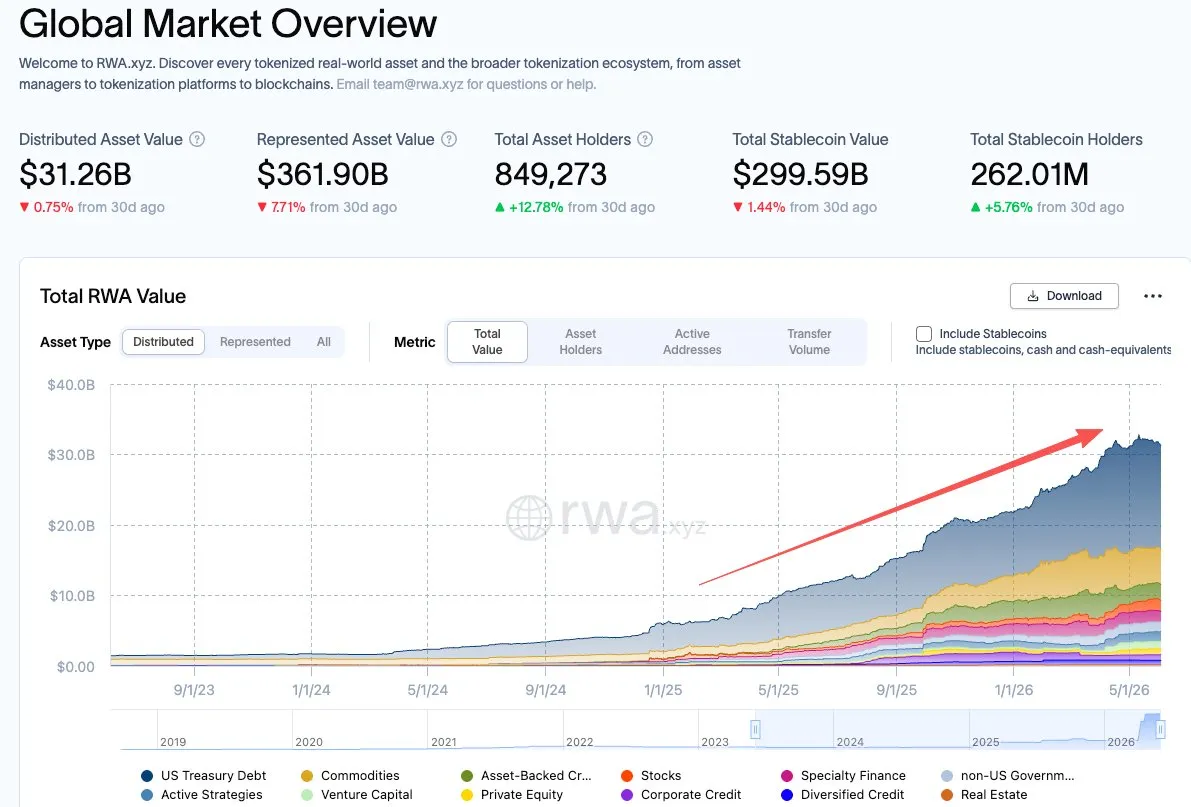Click the $31.26B distributed value

pyautogui.click(x=75, y=174)
